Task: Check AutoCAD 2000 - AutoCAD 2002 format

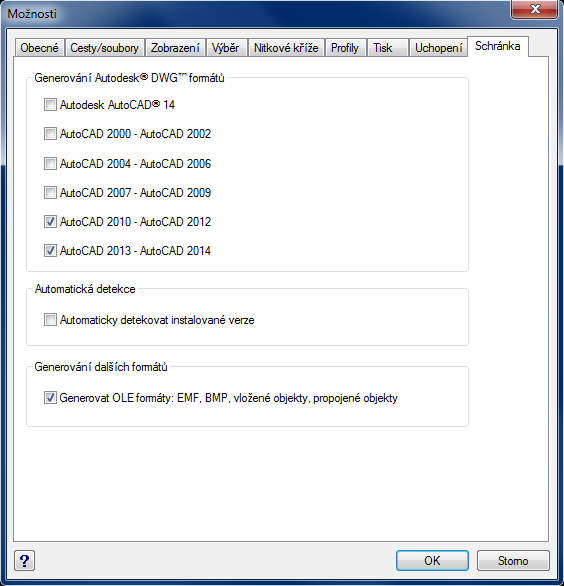Action: click(50, 134)
